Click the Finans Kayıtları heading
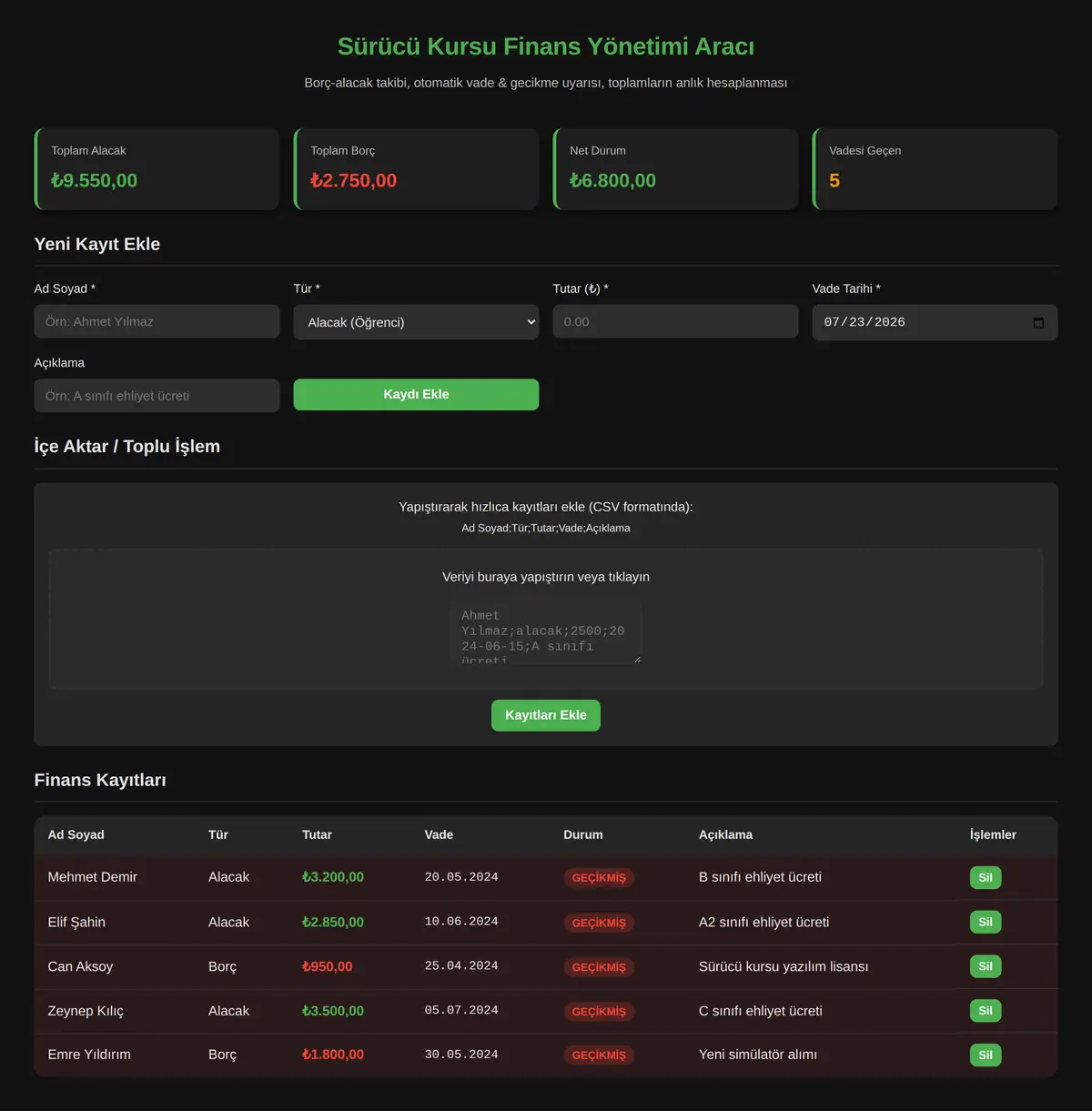Viewport: 1092px width, 1111px height. [x=100, y=780]
